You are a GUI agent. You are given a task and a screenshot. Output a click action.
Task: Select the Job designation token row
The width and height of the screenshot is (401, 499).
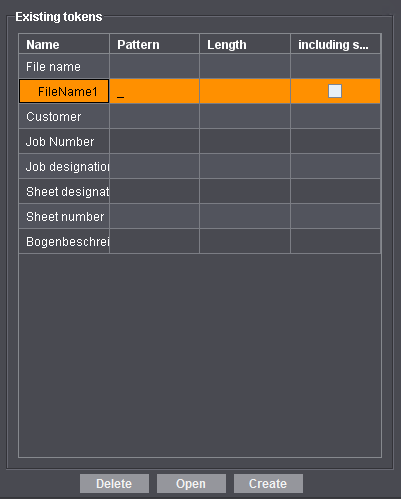point(200,166)
